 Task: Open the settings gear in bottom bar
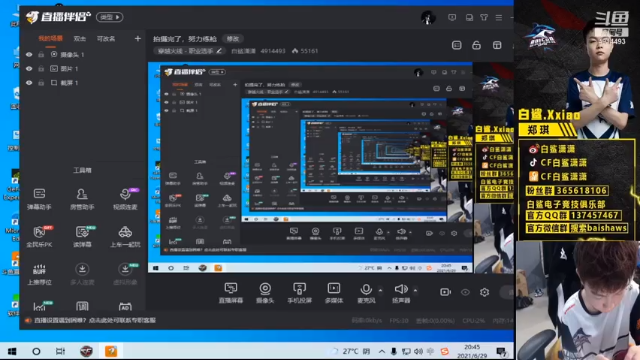[x=484, y=292]
